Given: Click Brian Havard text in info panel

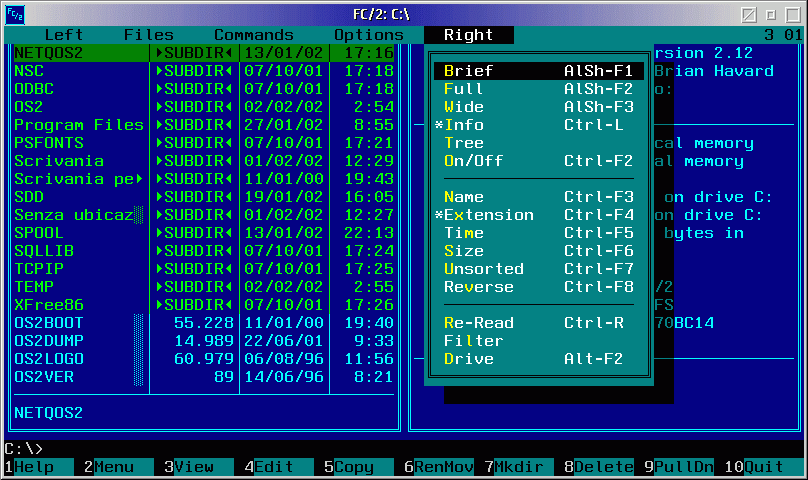Looking at the screenshot, I should [714, 71].
